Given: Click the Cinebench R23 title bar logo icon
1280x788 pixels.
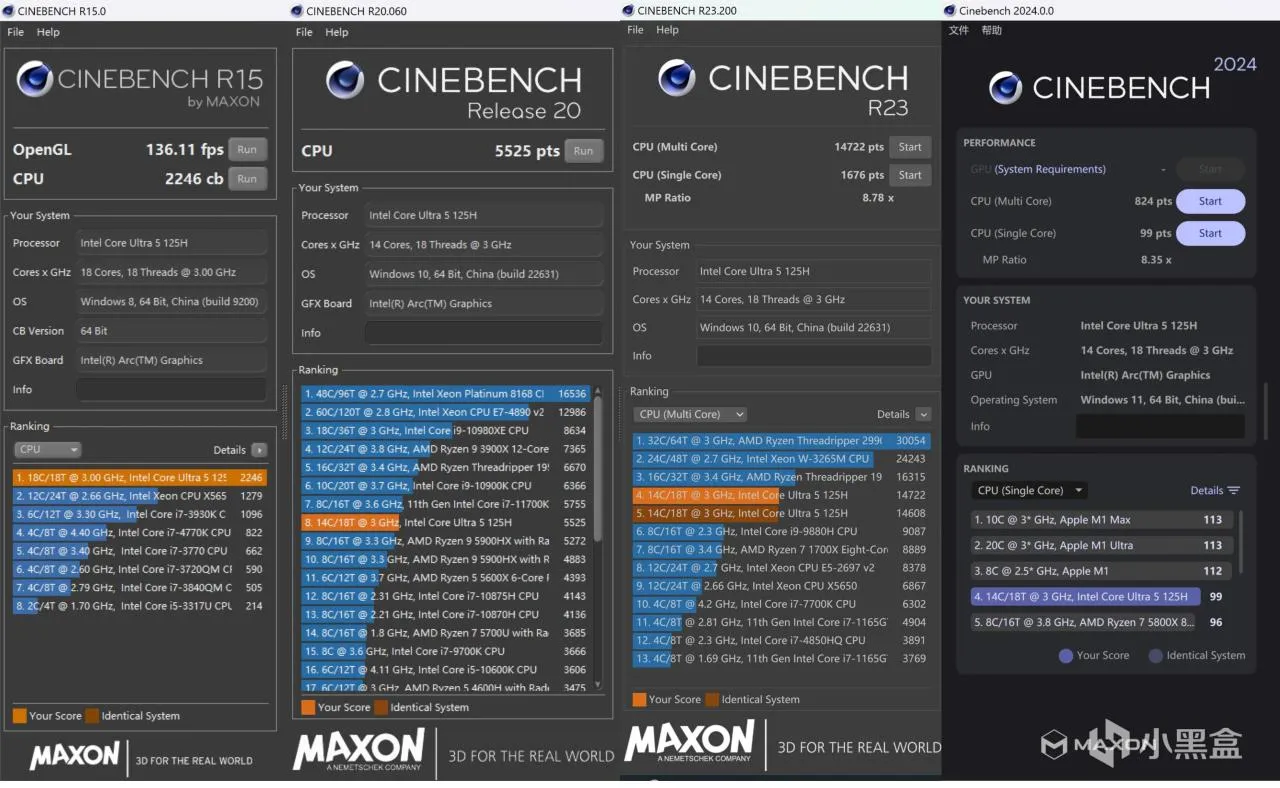Looking at the screenshot, I should point(628,11).
